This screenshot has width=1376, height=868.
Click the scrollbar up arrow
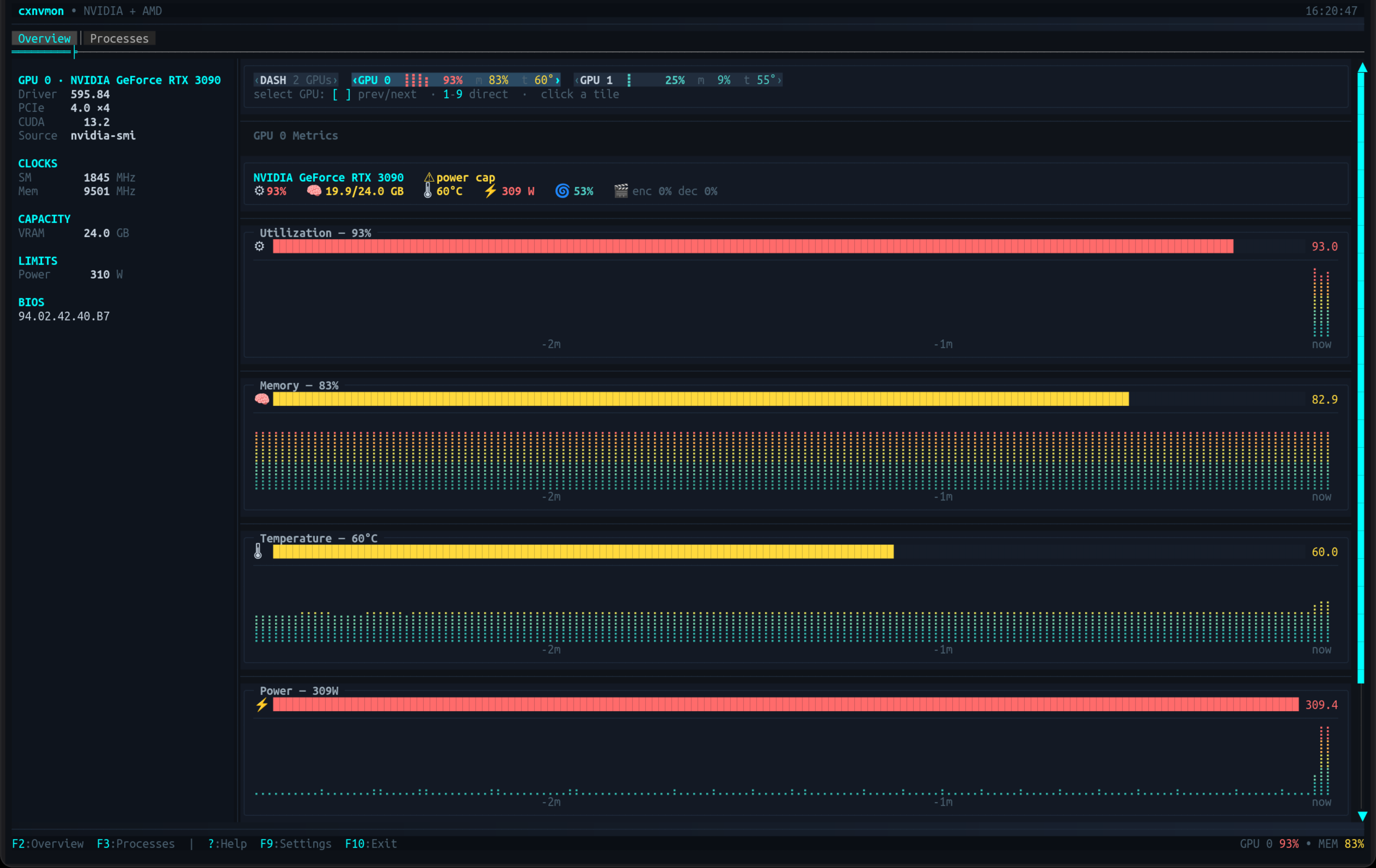point(1362,67)
